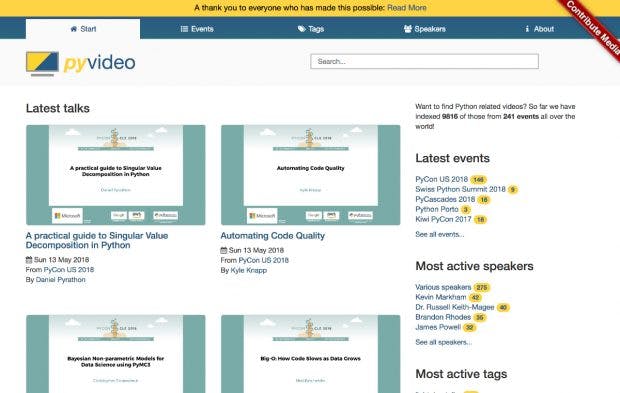Click the pyvideo logo
Screen dimensions: 620x393
pos(81,63)
